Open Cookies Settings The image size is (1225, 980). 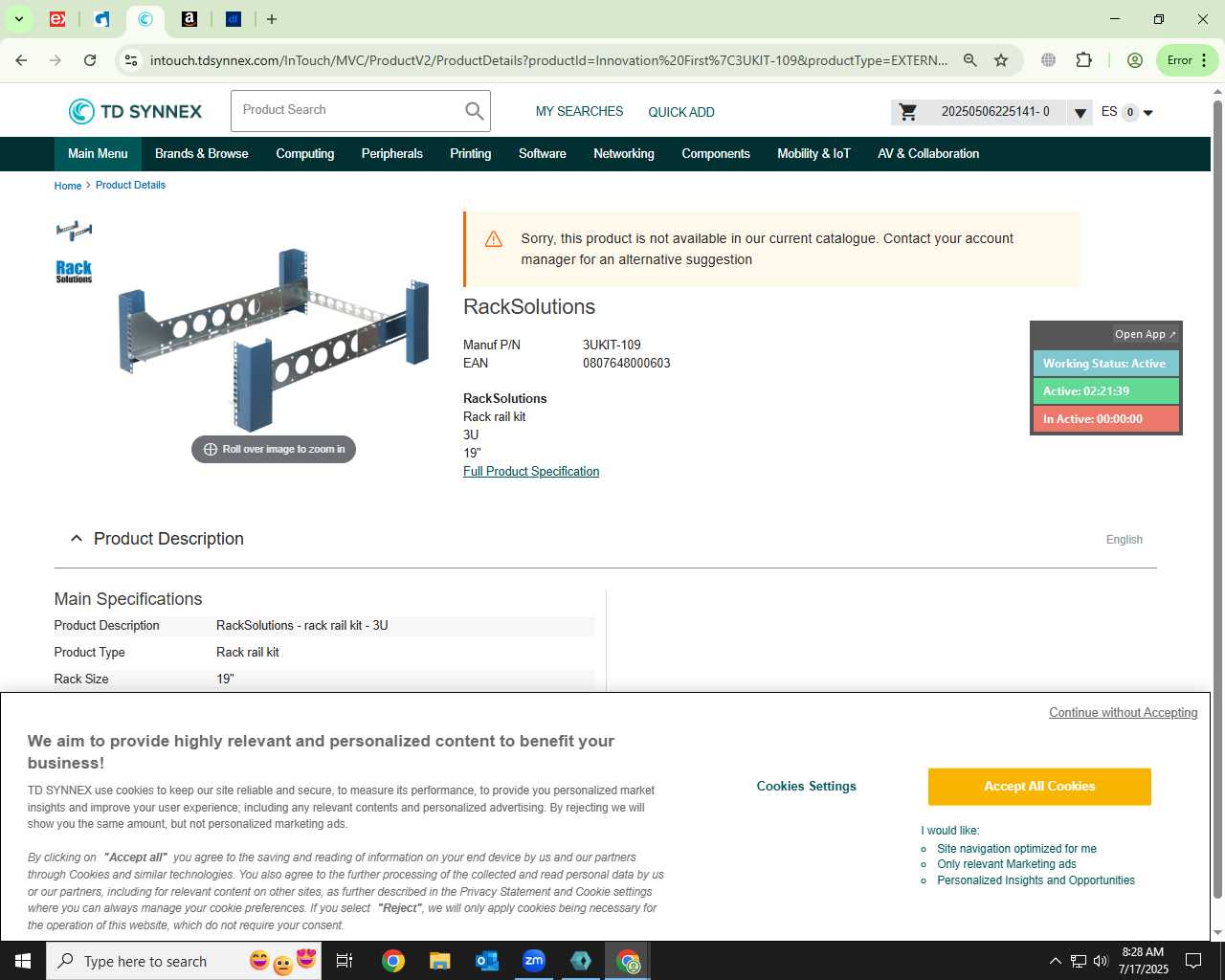coord(807,787)
